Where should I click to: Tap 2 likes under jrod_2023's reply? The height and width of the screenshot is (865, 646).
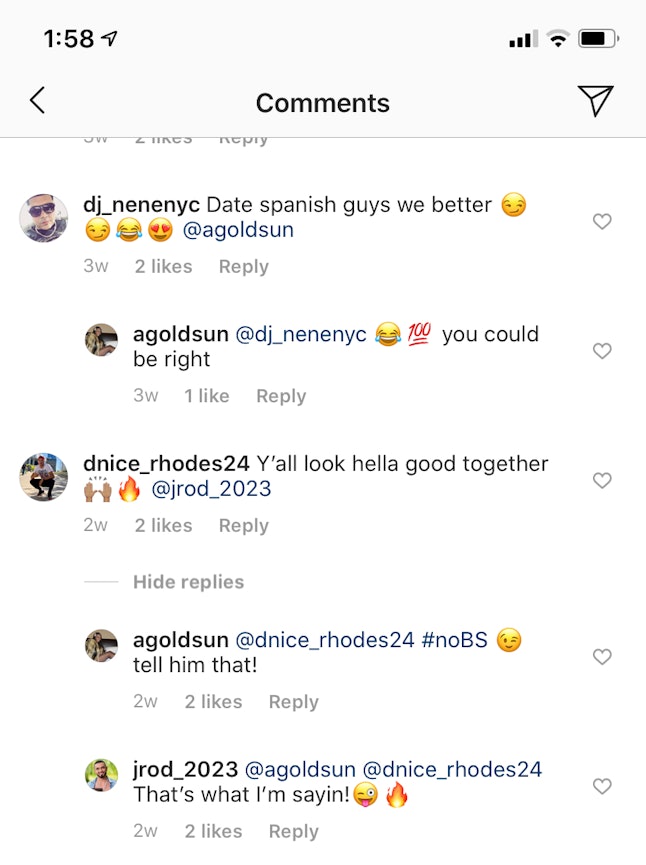click(x=213, y=831)
